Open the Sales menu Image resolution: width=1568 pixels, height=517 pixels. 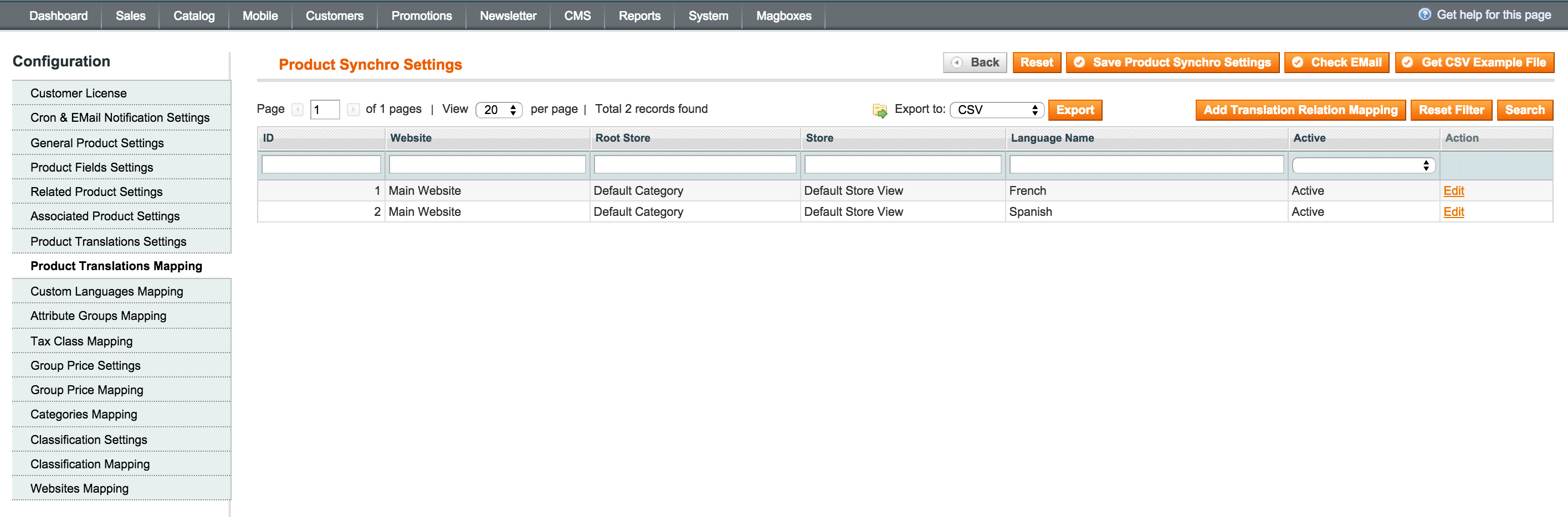pyautogui.click(x=130, y=16)
